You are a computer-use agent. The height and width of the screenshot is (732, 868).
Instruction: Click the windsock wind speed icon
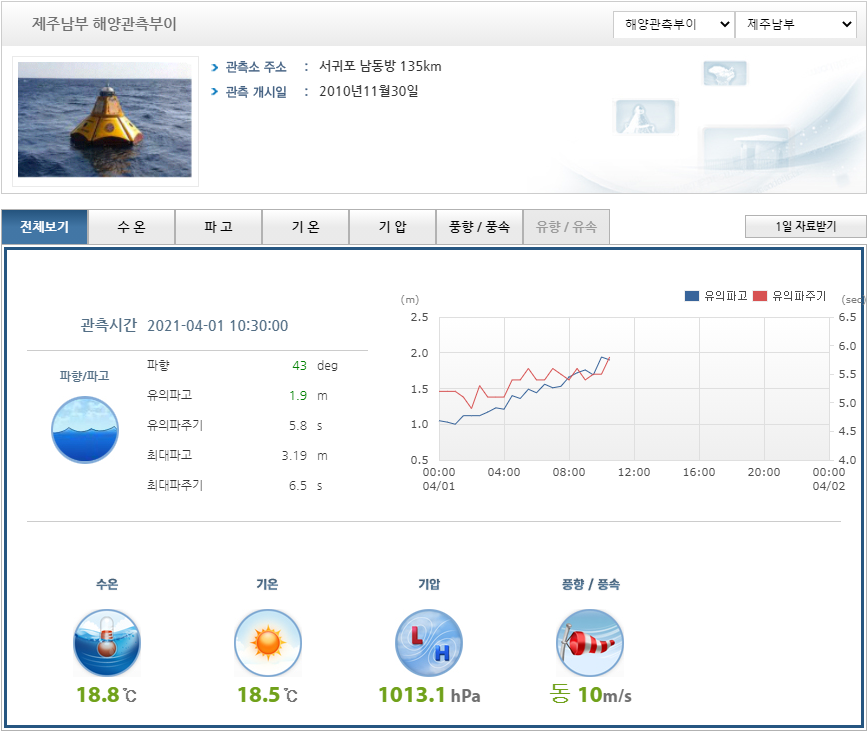[x=590, y=643]
